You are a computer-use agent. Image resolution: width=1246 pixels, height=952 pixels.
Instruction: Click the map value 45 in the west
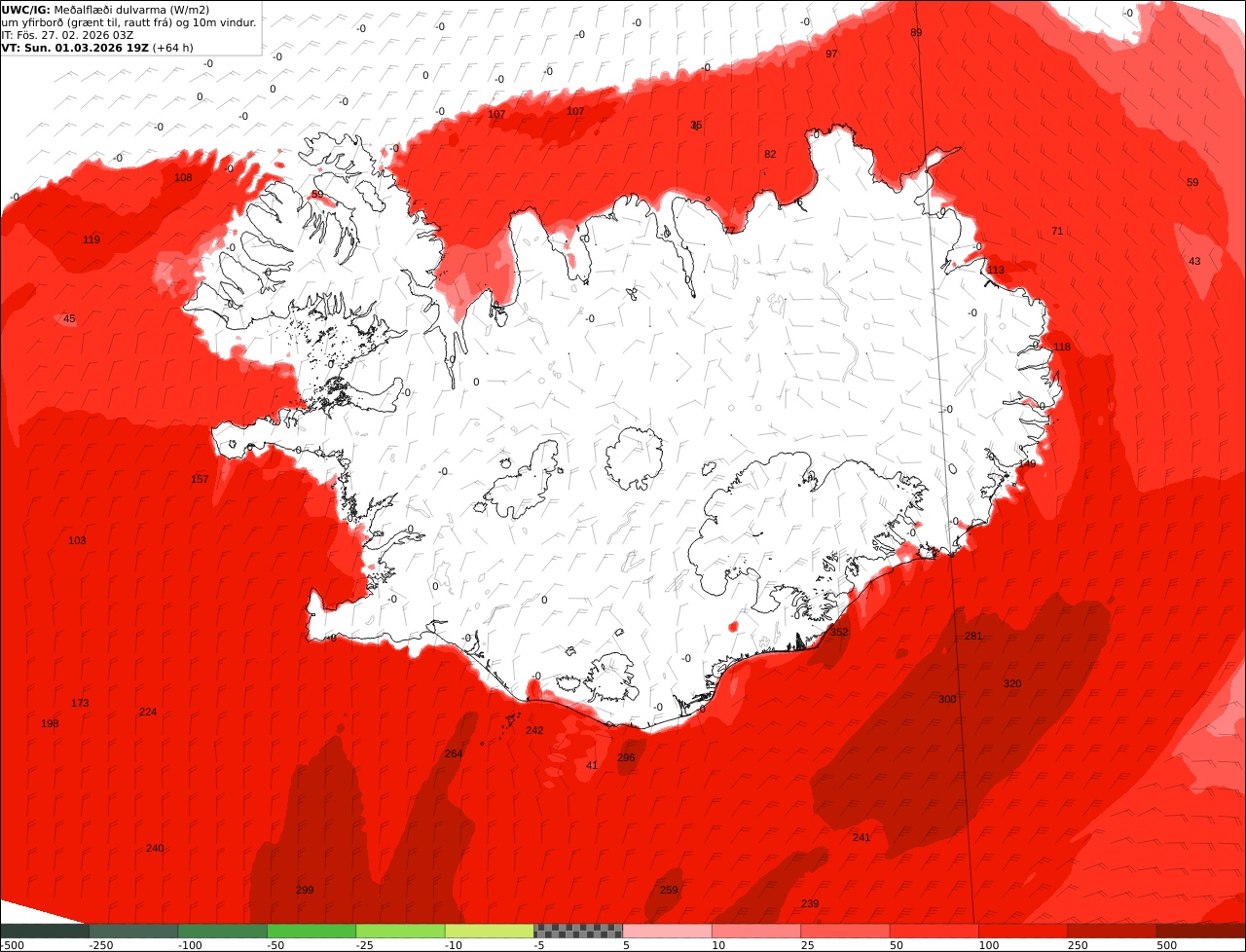pyautogui.click(x=69, y=318)
